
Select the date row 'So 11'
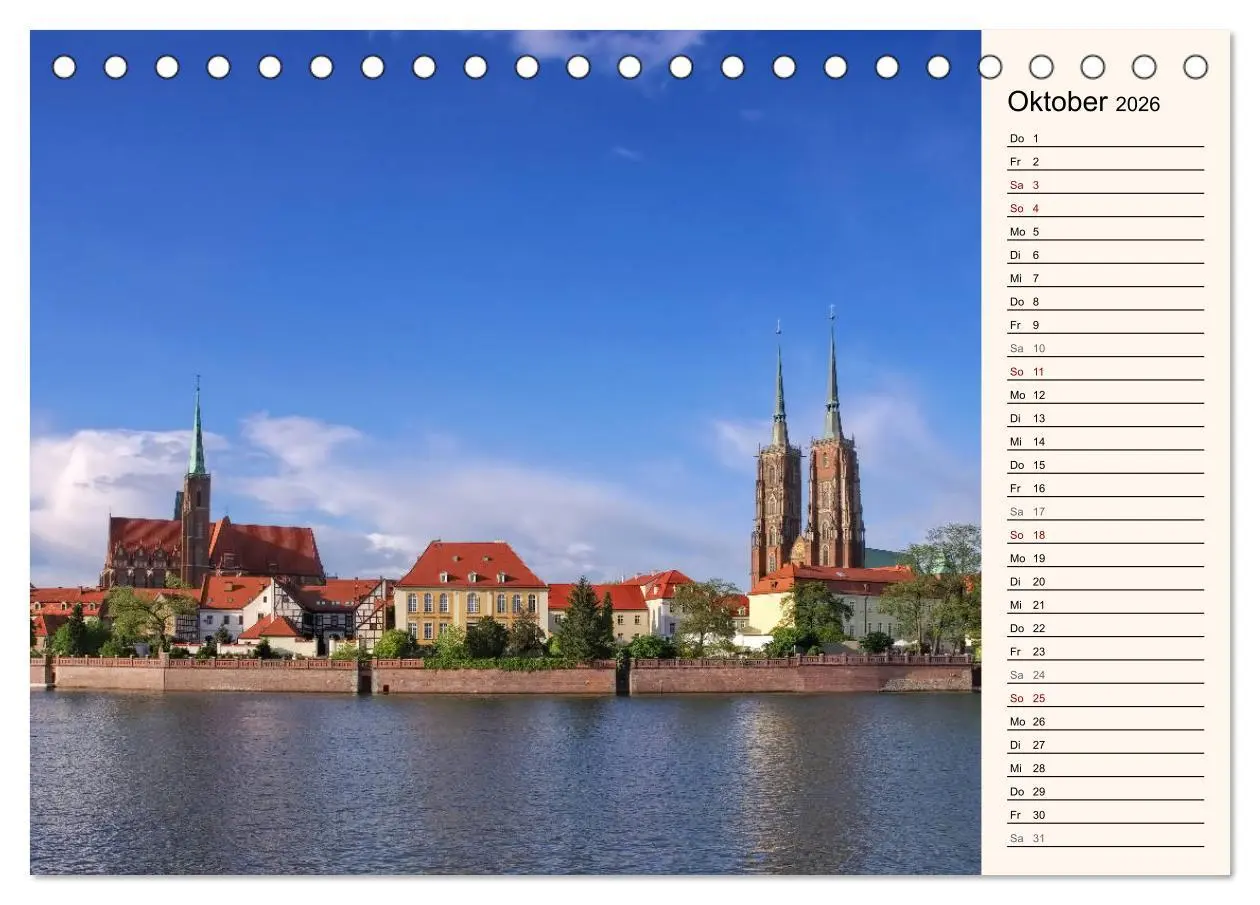(1105, 371)
